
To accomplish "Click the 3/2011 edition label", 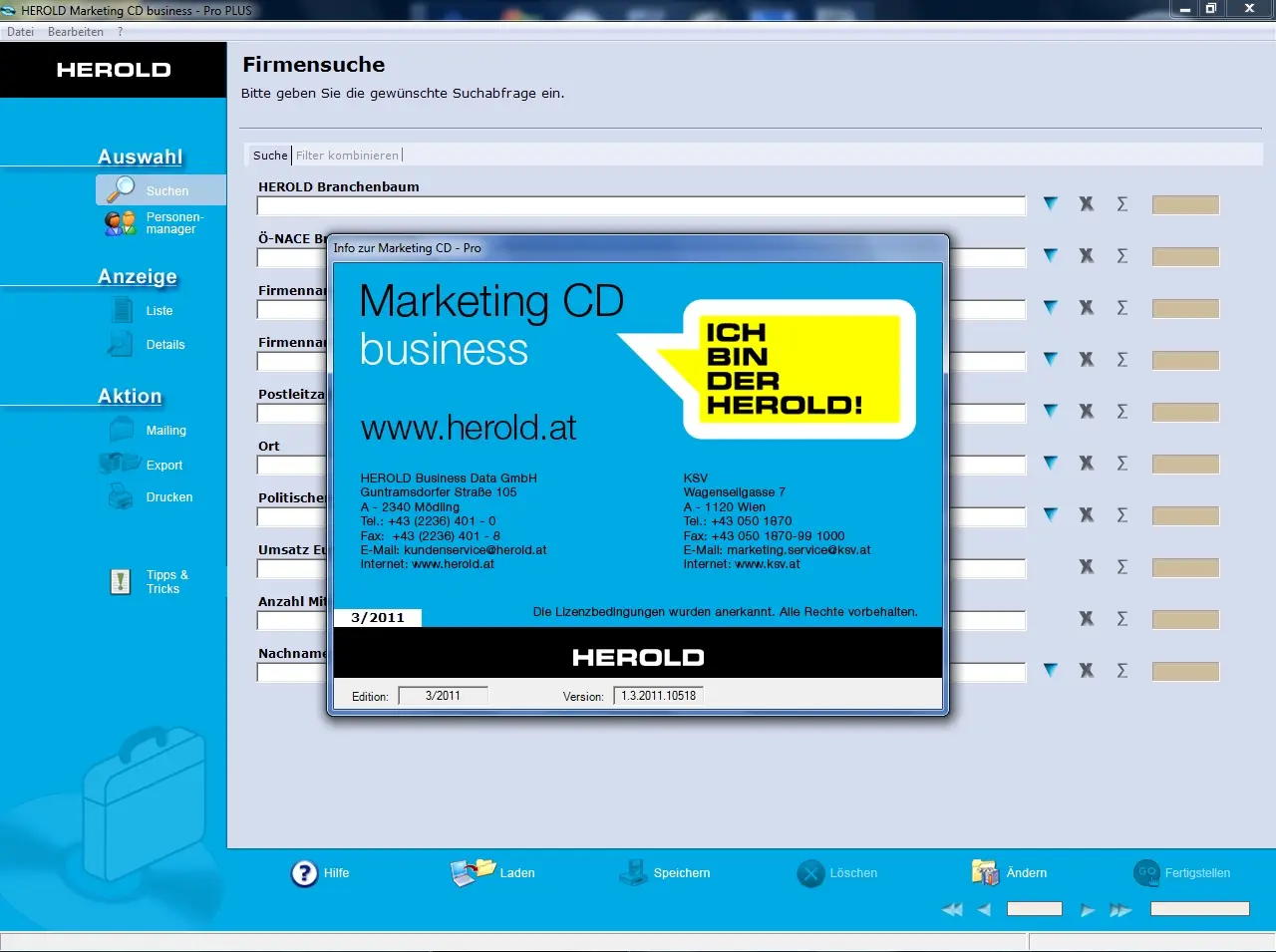I will click(x=378, y=618).
